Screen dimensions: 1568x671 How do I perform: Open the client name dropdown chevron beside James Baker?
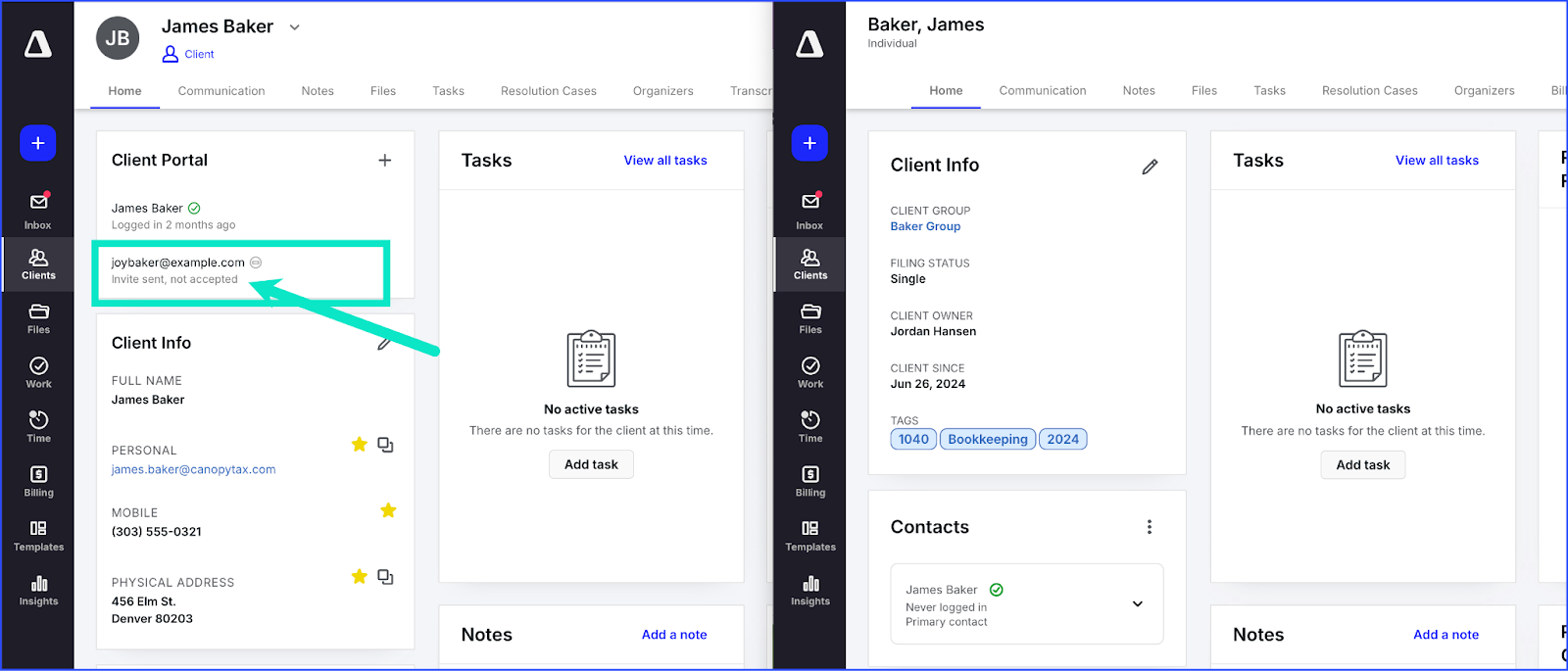[294, 27]
